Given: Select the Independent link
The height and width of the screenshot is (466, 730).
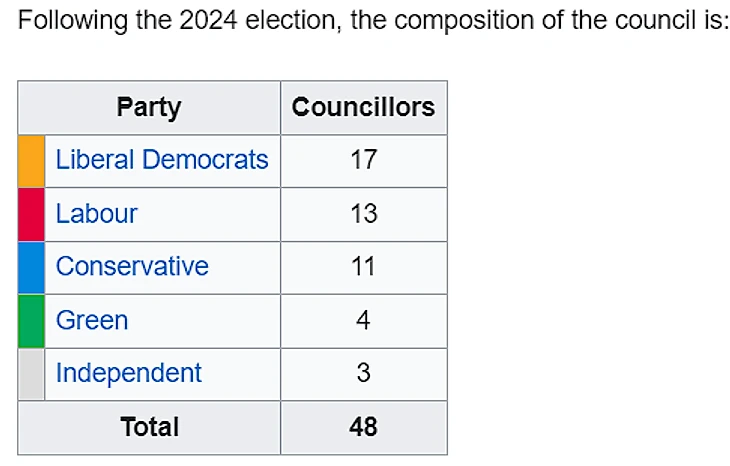Looking at the screenshot, I should (x=128, y=374).
